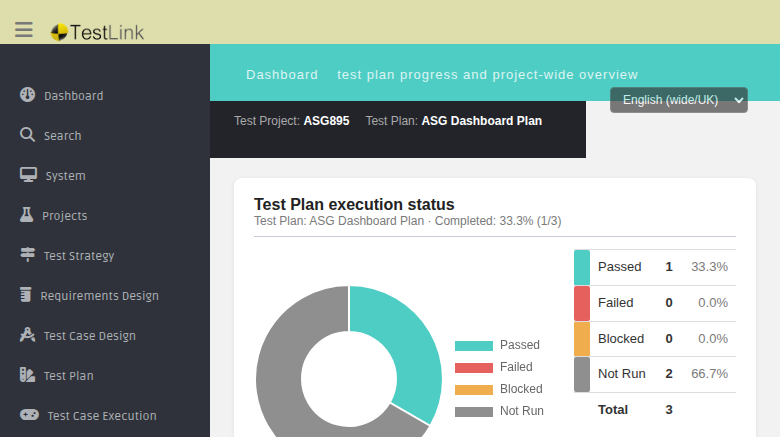This screenshot has height=437, width=780.
Task: Open the English (wide/UK) language dropdown
Action: point(679,100)
